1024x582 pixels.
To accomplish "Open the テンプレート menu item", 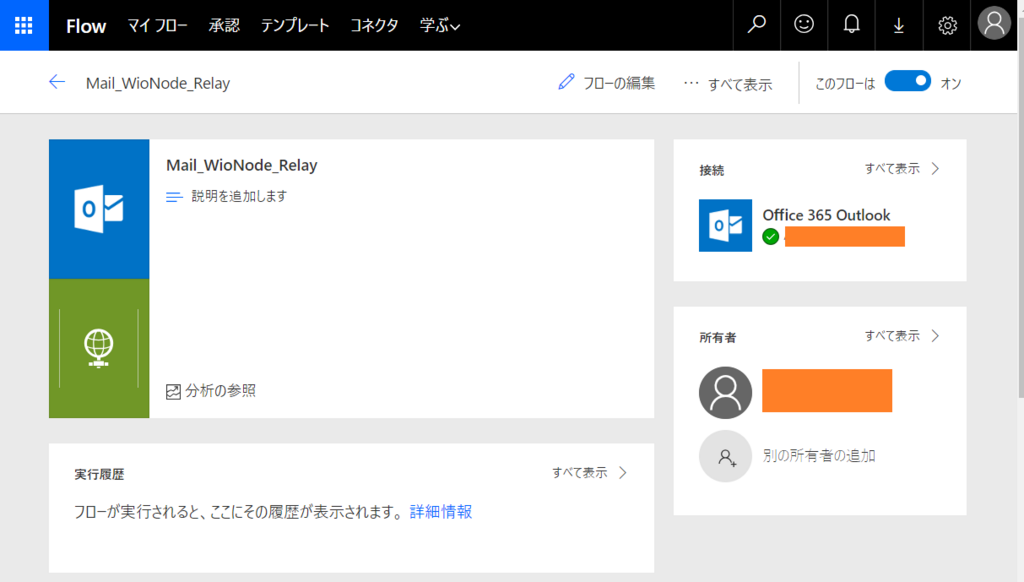I will pyautogui.click(x=295, y=25).
